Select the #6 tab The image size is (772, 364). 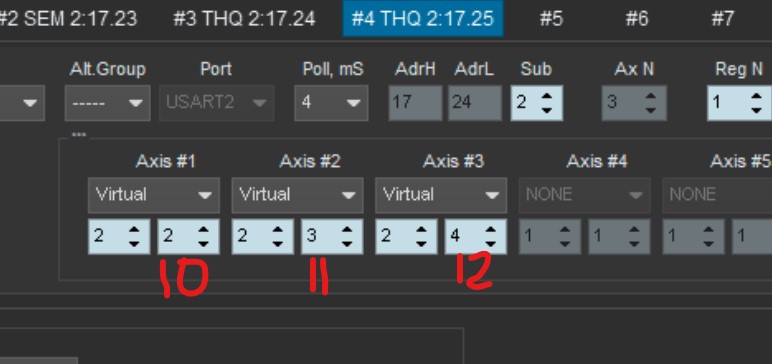637,19
